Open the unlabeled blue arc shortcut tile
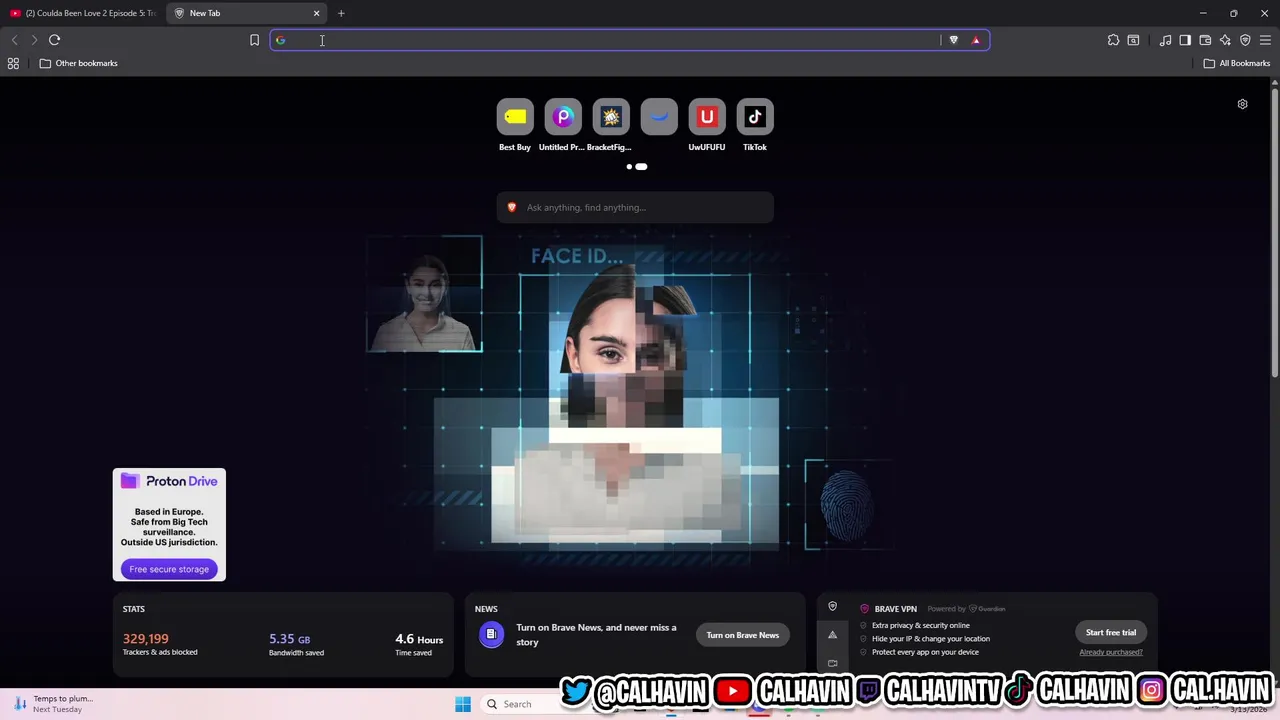 tap(659, 117)
